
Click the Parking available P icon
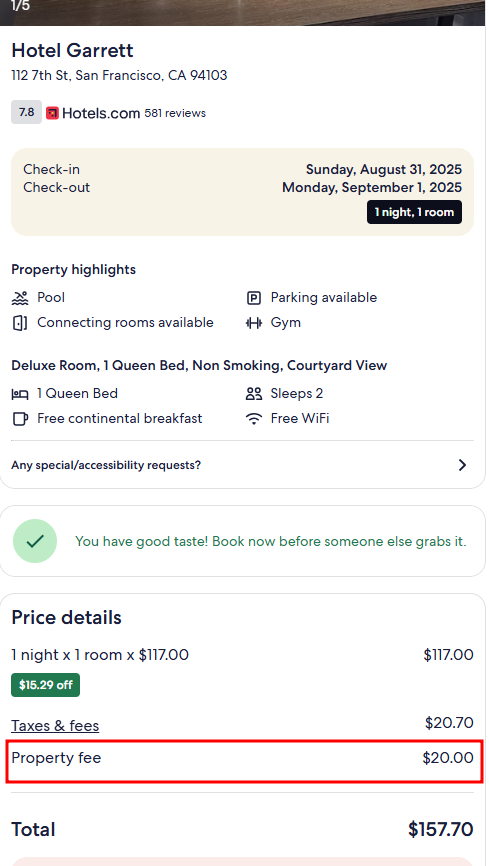pos(253,298)
